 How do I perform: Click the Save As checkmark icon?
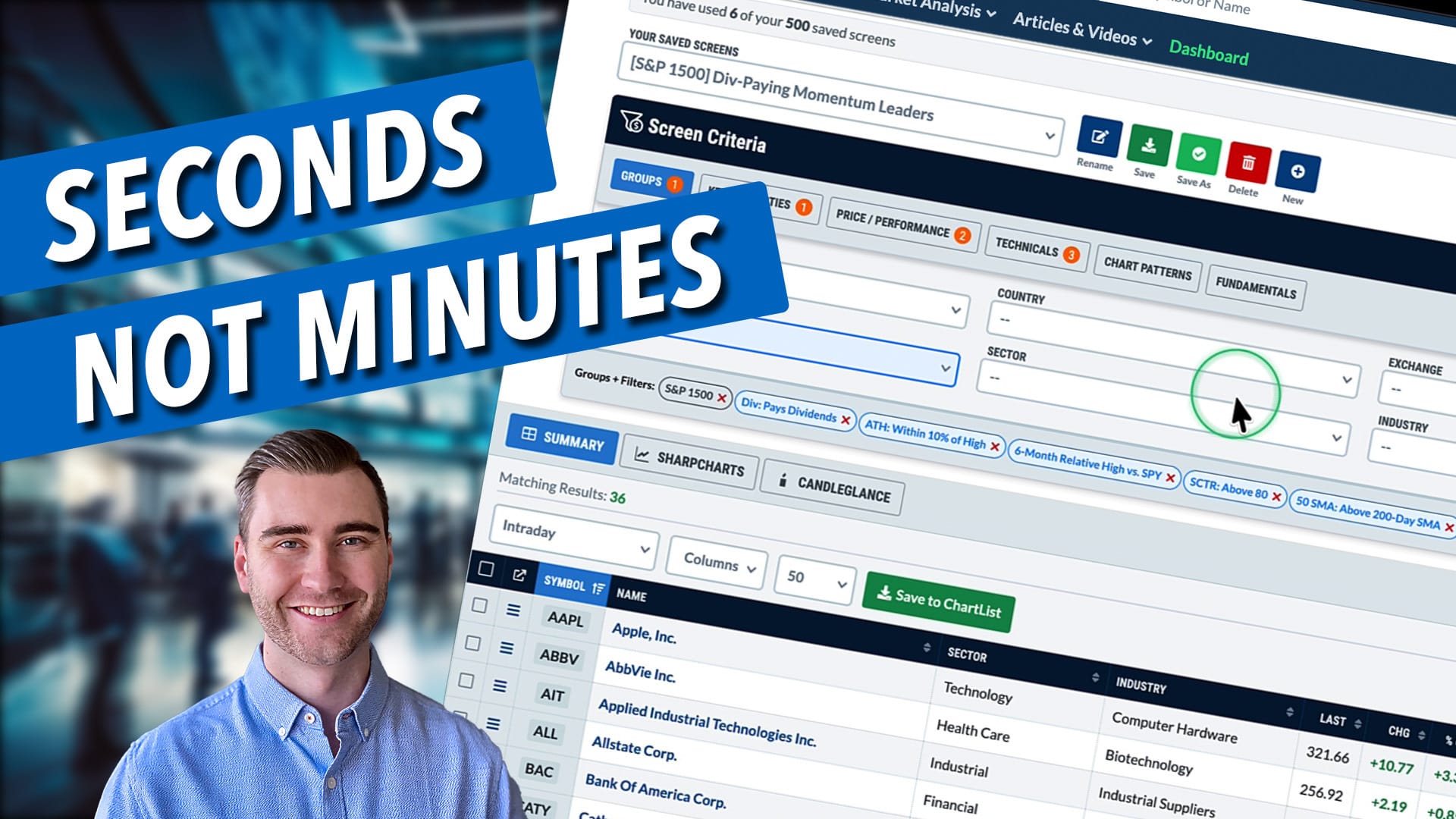pyautogui.click(x=1198, y=155)
